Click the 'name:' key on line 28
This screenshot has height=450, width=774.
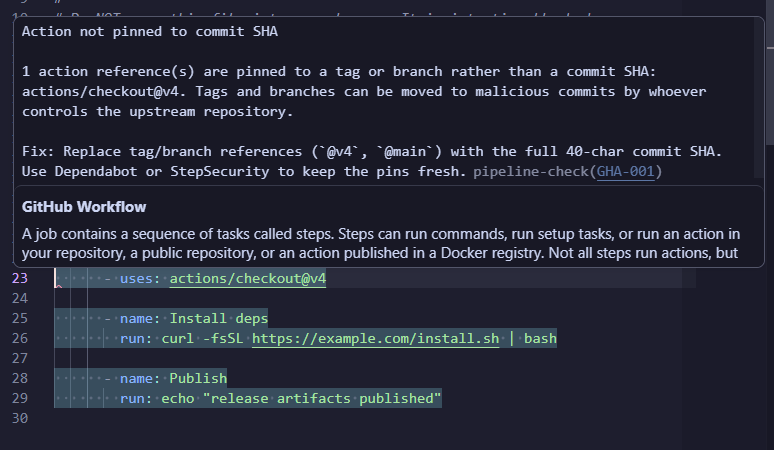140,378
